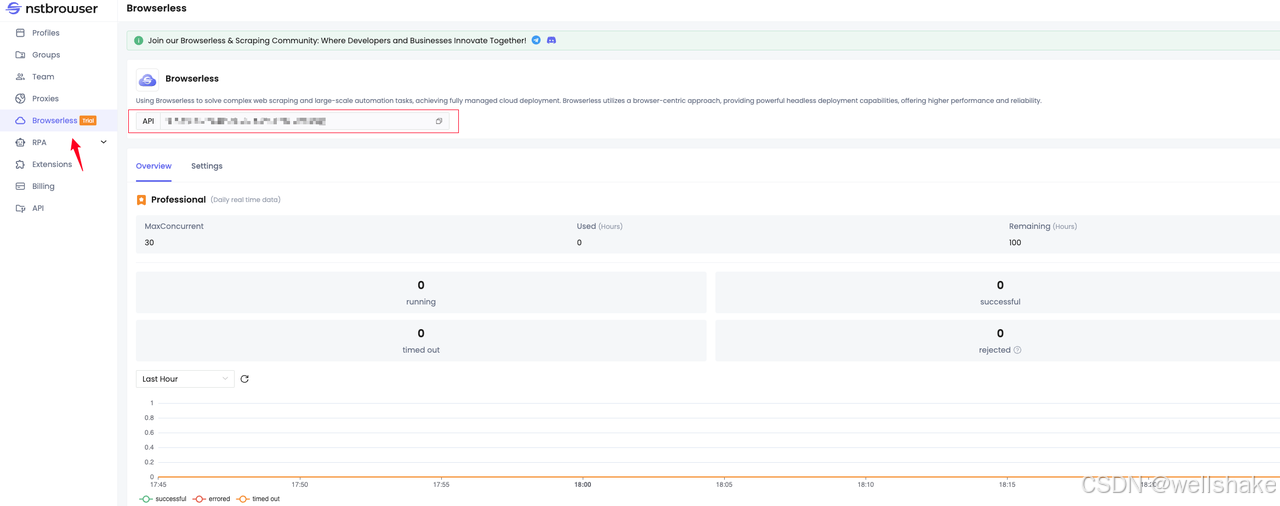Open the Discord community icon
This screenshot has width=1280, height=506.
pyautogui.click(x=551, y=41)
